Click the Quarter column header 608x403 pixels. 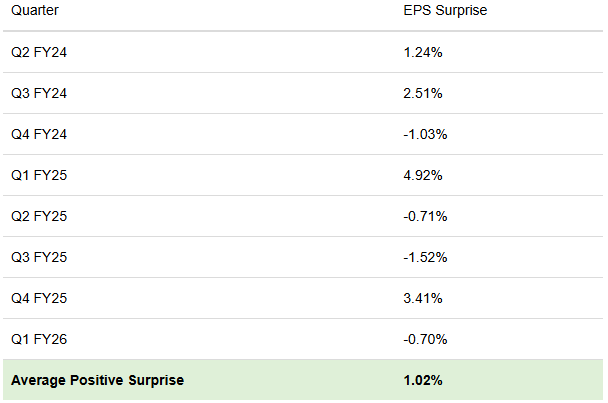[x=36, y=11]
